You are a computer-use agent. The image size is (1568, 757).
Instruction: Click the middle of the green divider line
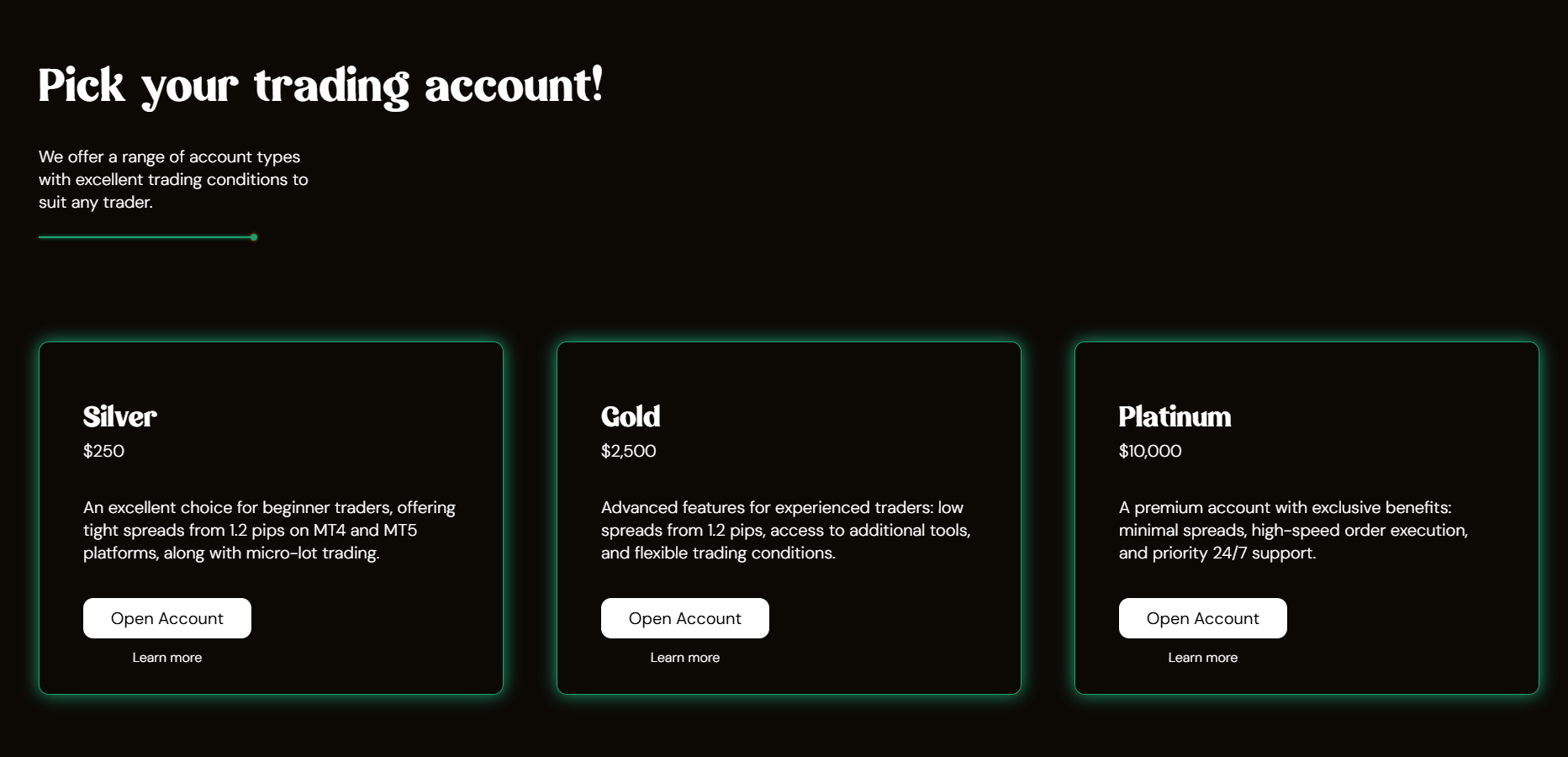tap(145, 237)
